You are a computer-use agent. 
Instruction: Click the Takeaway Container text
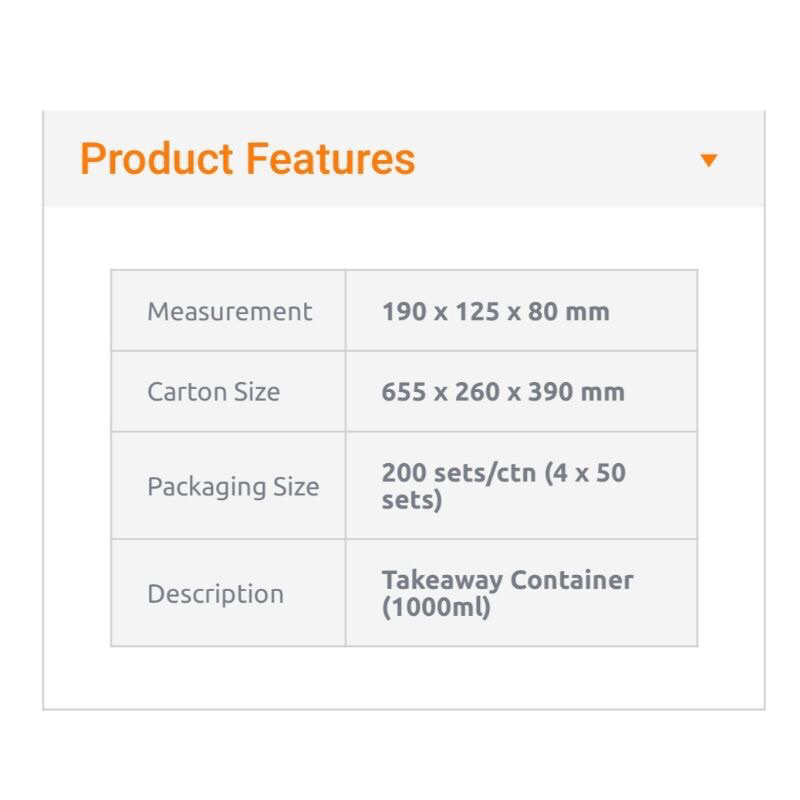click(x=507, y=580)
